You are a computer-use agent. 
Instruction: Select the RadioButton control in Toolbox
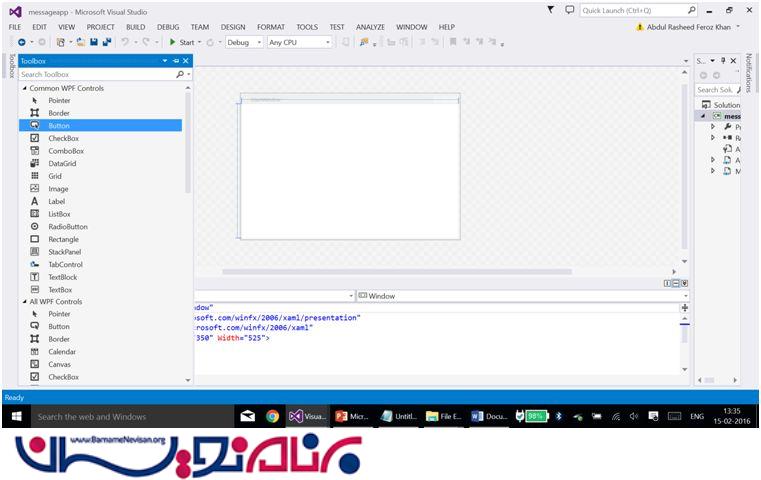pyautogui.click(x=67, y=226)
